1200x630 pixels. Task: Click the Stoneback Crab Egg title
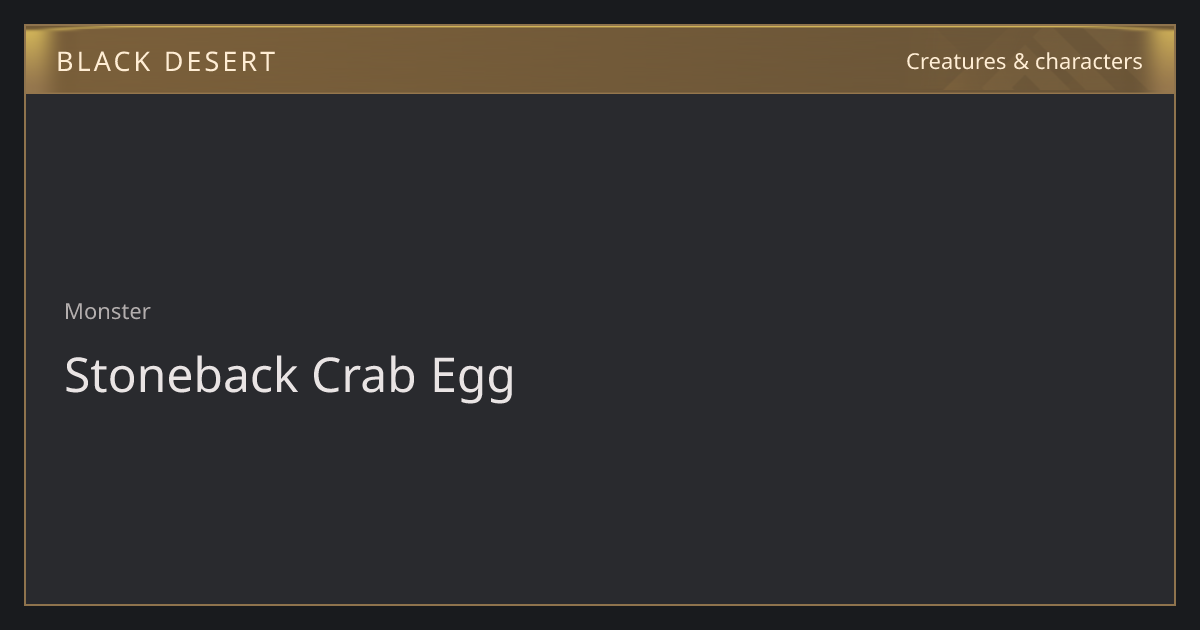tap(289, 376)
